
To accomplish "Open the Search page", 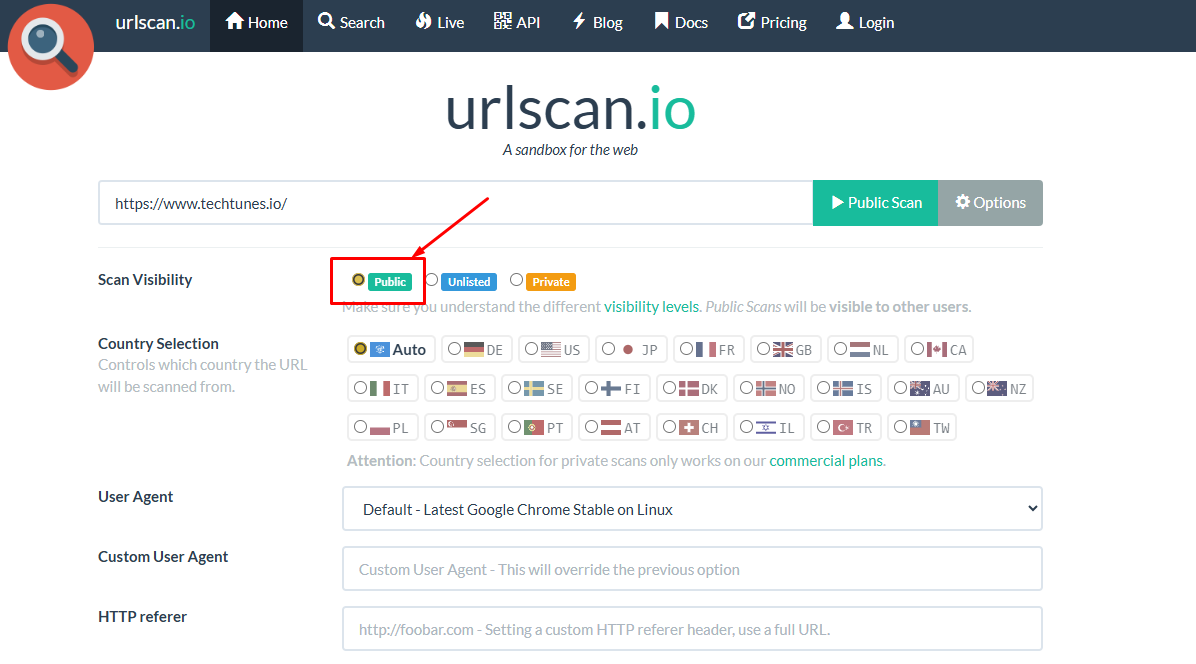I will click(x=351, y=23).
